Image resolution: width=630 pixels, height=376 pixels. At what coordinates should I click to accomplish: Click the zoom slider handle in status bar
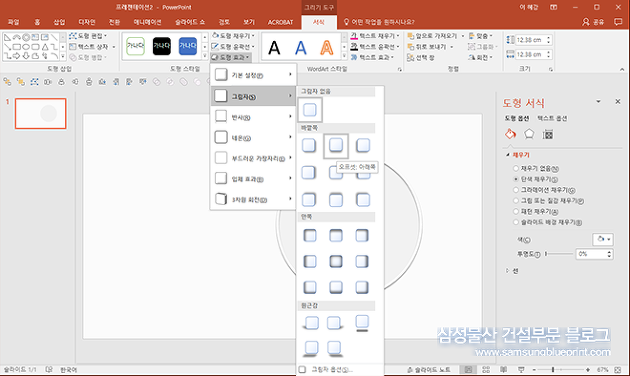(x=553, y=370)
